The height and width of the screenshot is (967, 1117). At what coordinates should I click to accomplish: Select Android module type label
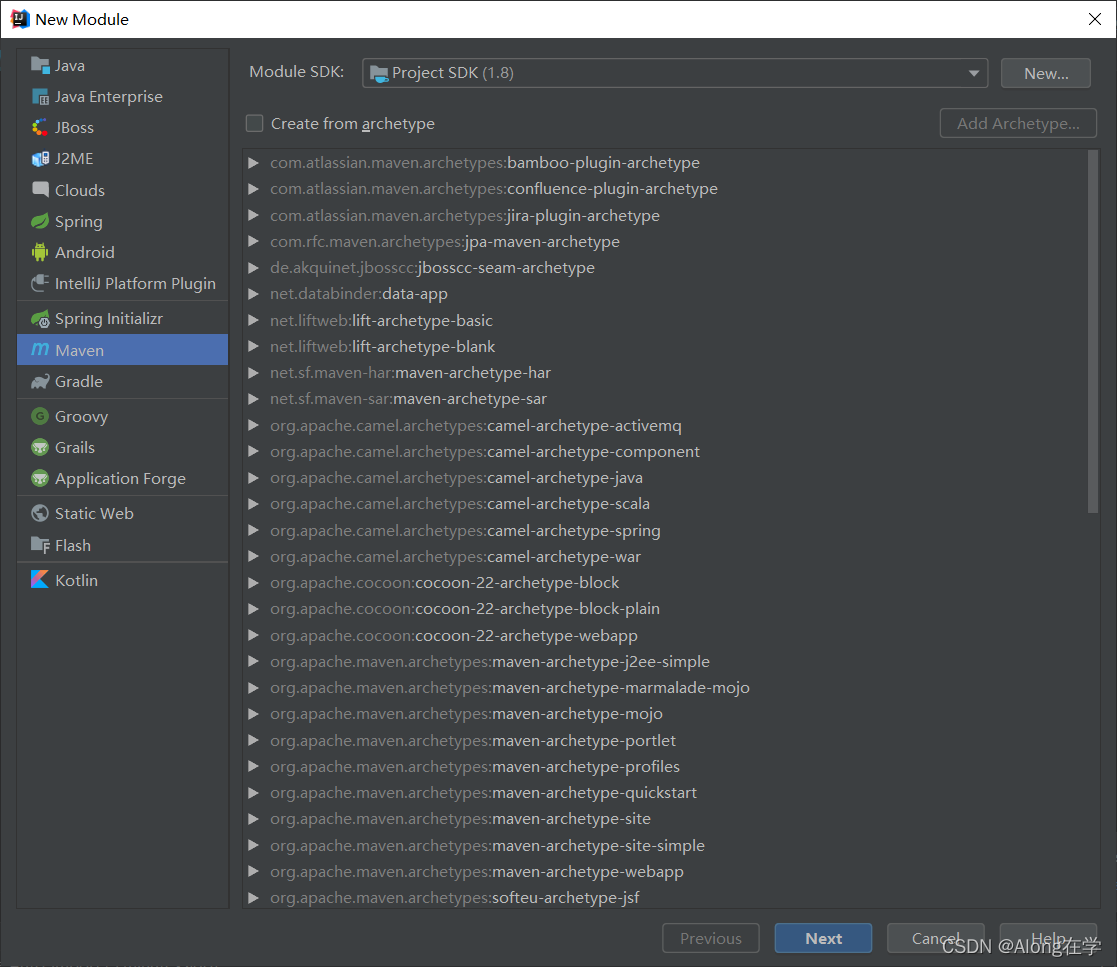tap(84, 252)
